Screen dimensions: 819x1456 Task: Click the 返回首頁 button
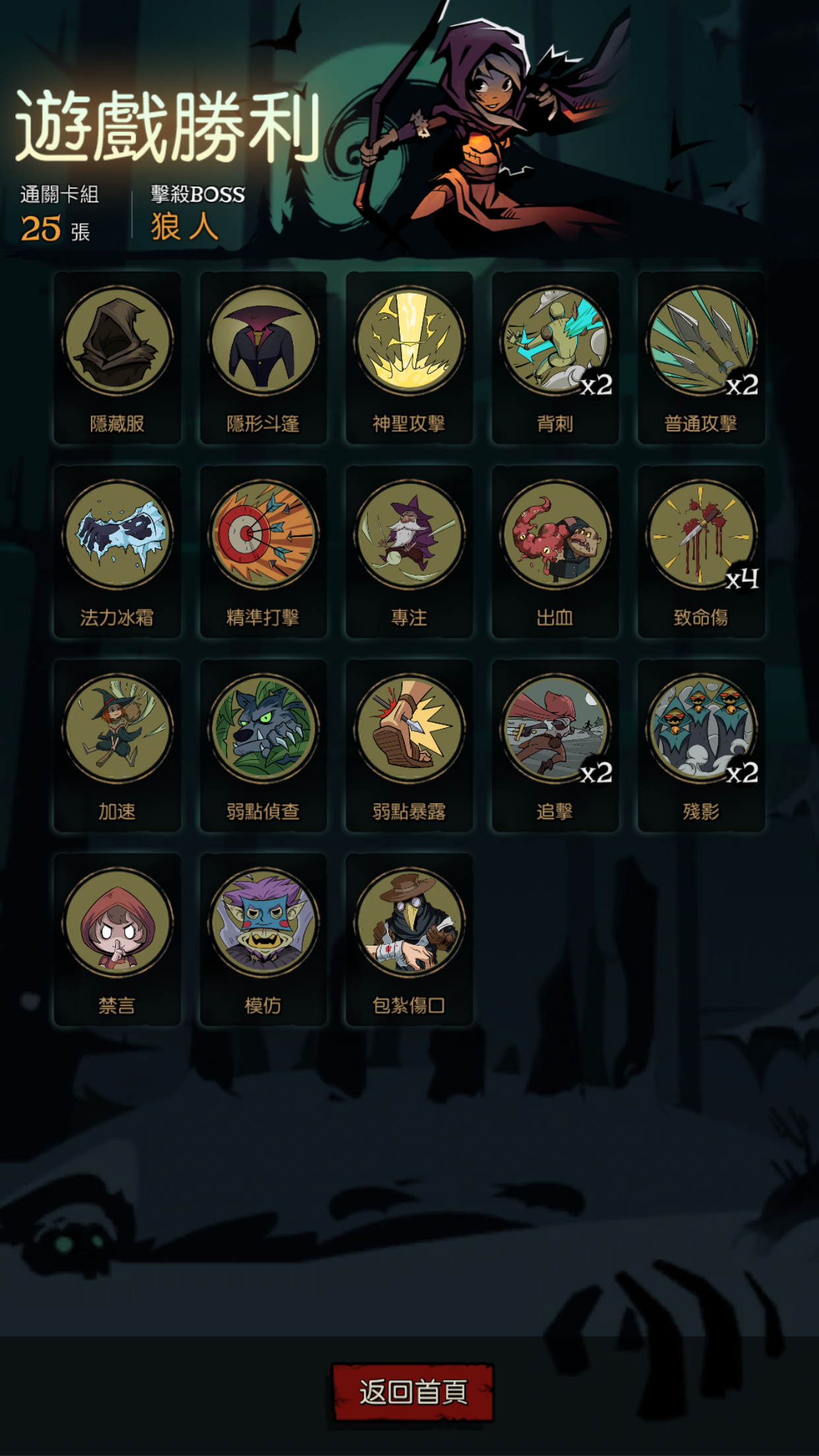click(413, 1392)
